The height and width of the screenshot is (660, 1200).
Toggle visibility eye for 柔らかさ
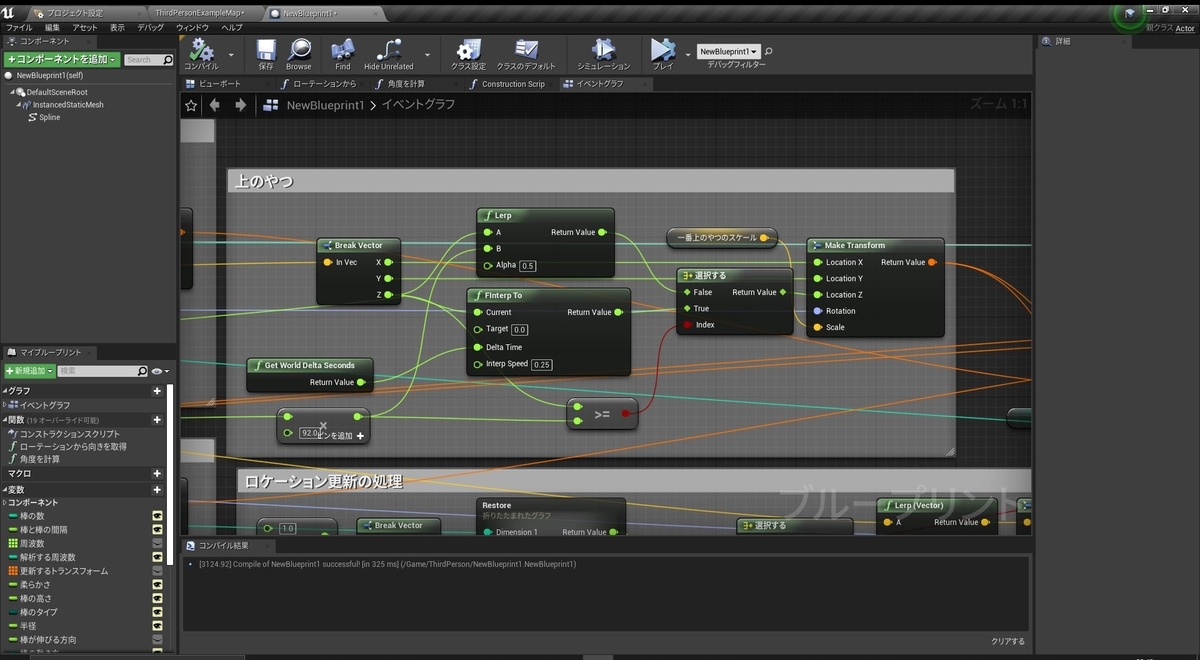click(157, 585)
